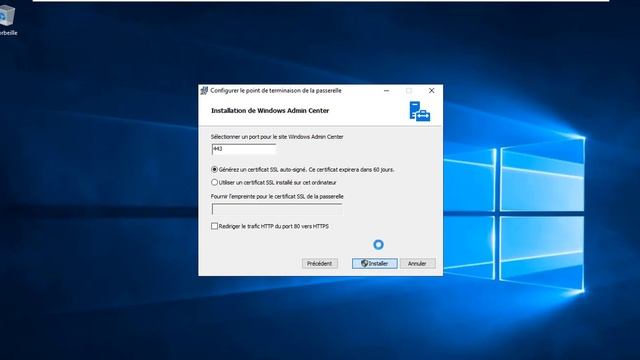Viewport: 640px width, 360px height.
Task: Open the Corbeille recycle bin desktop icon
Action: [7, 20]
